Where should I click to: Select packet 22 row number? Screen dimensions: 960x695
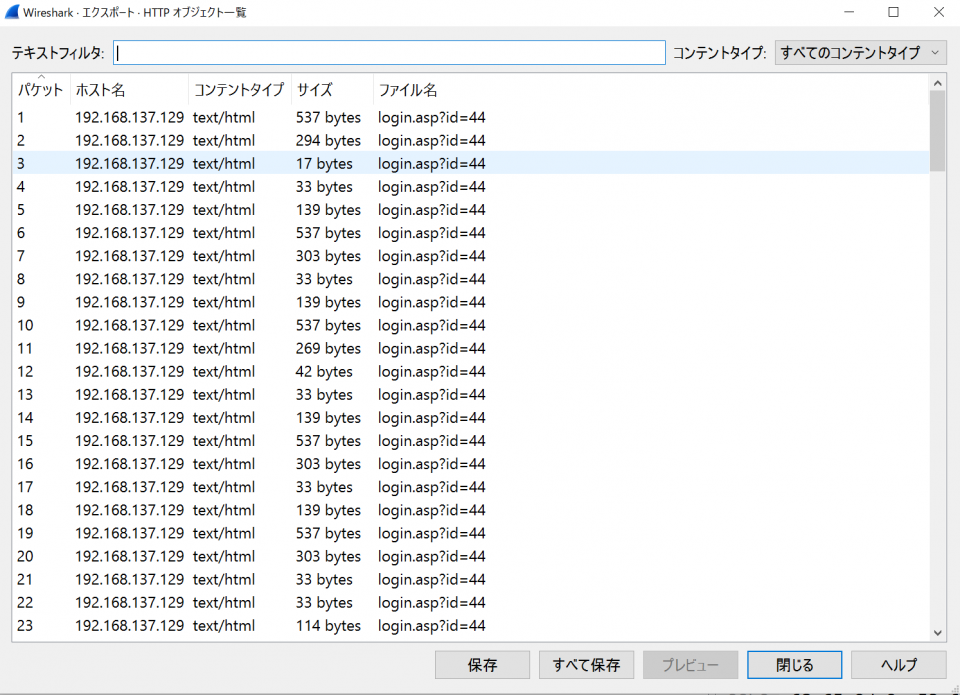(x=25, y=603)
